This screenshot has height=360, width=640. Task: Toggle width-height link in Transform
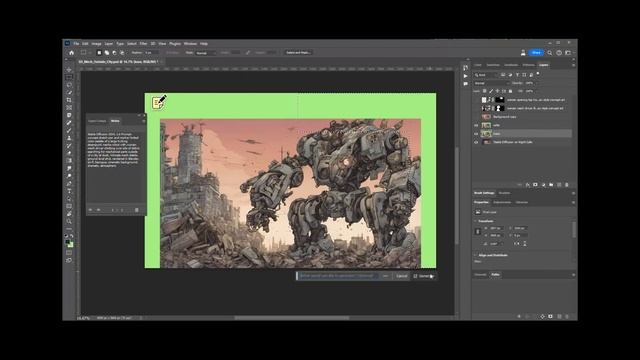click(x=478, y=231)
